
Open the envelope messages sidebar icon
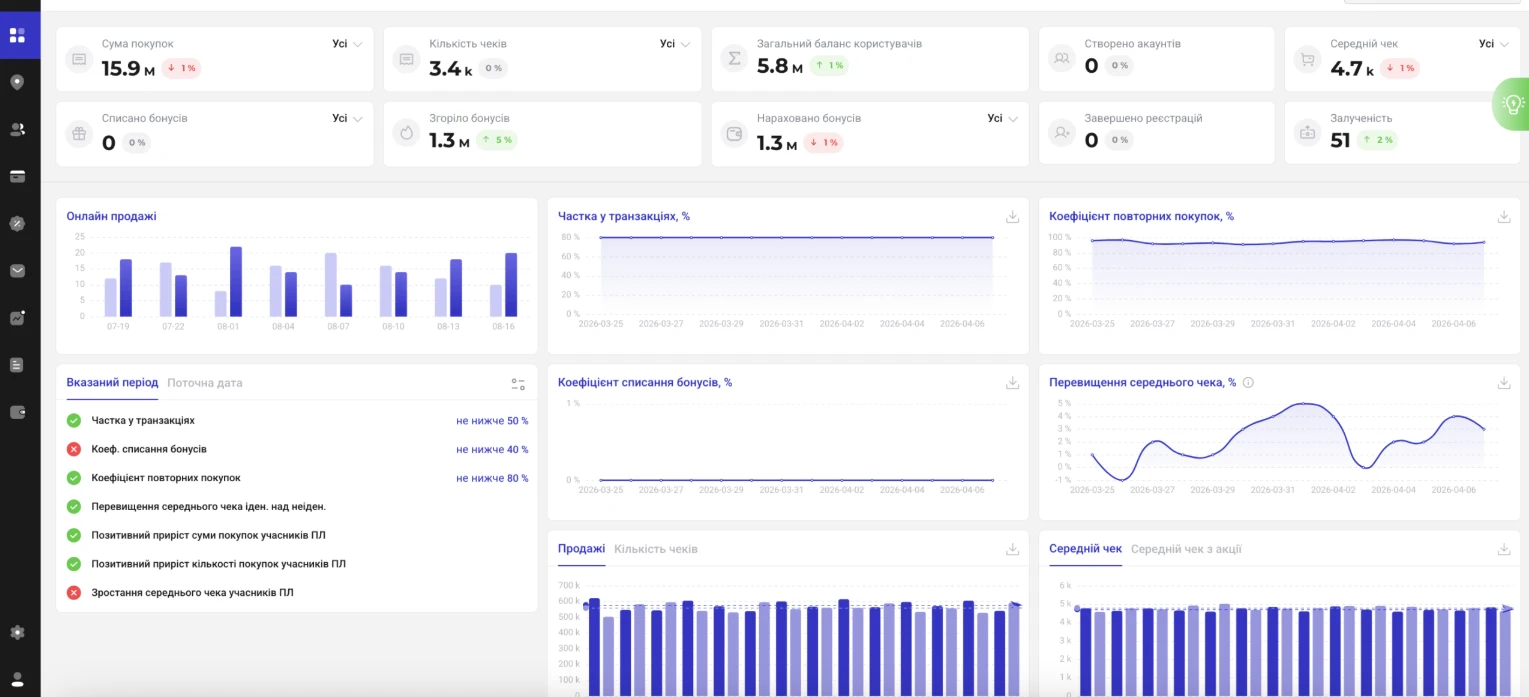17,271
